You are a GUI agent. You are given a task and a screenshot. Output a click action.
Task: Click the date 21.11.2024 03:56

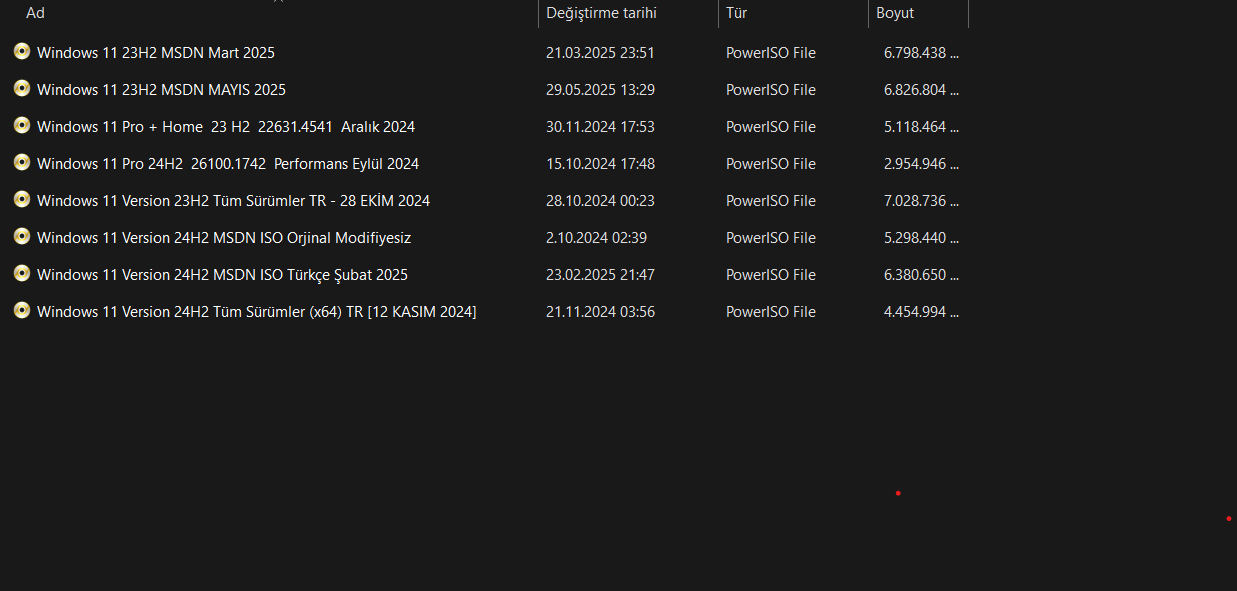[600, 312]
